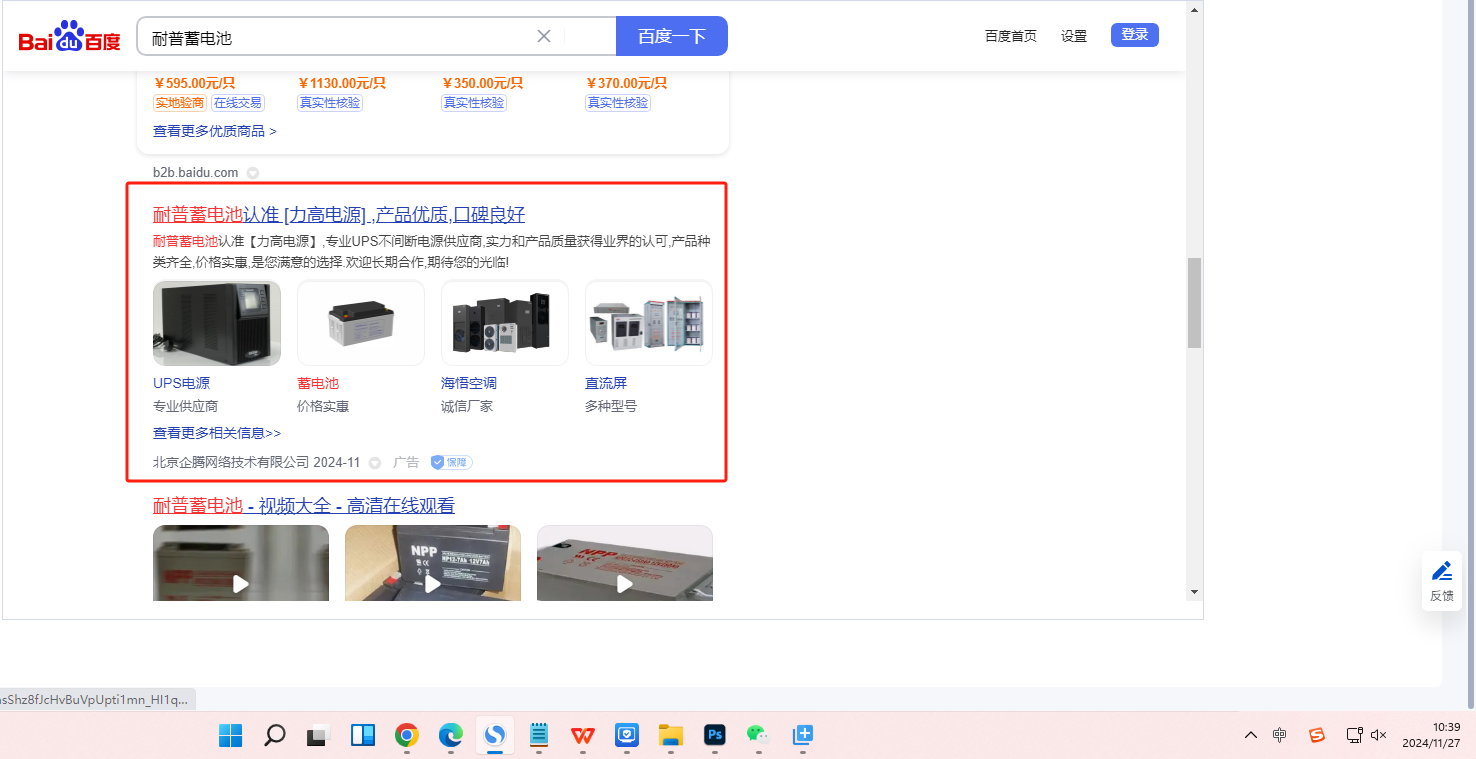Click the ￥370.00元/只 price

click(x=626, y=83)
